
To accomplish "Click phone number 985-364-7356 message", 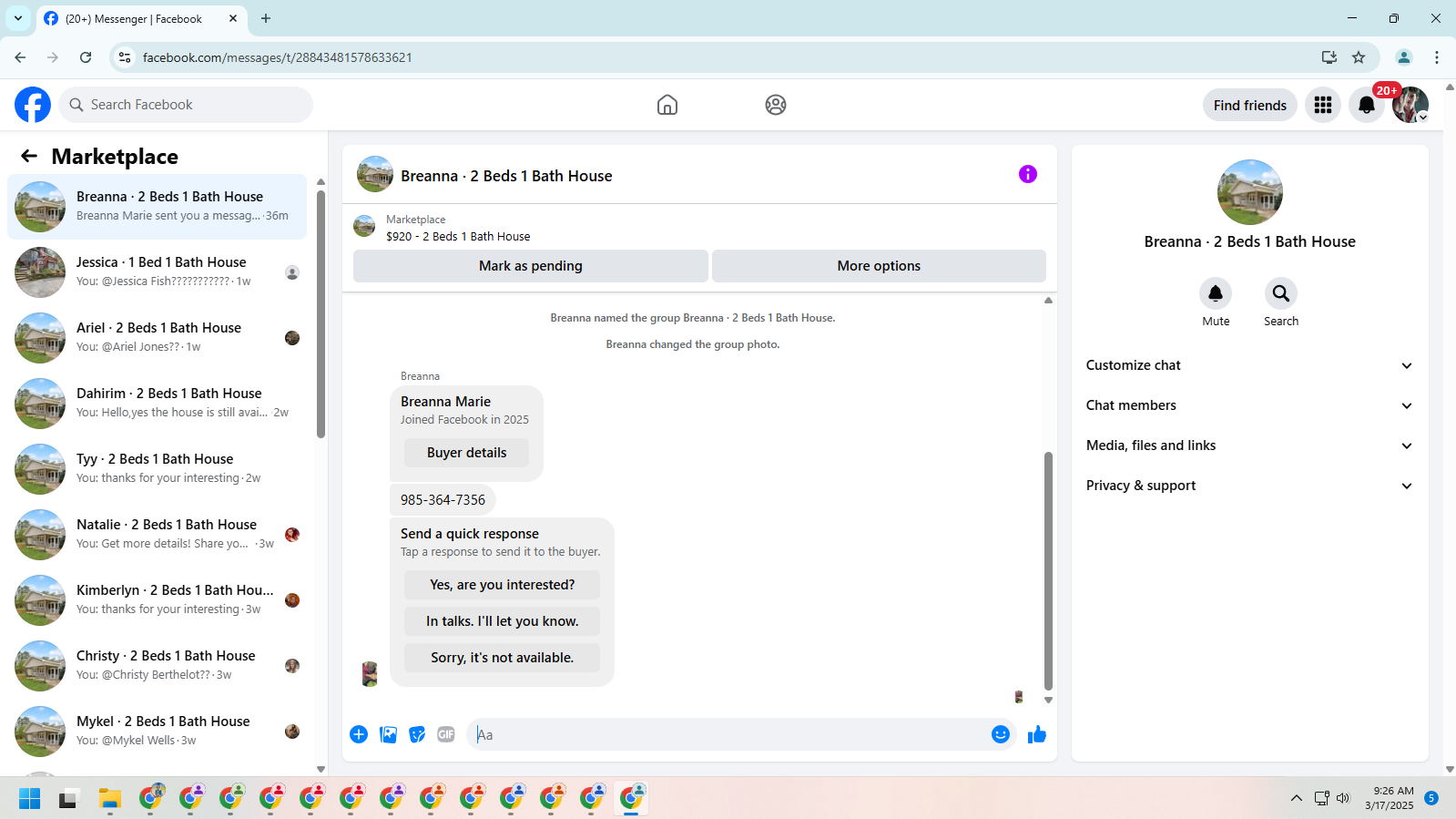I will pos(443,500).
